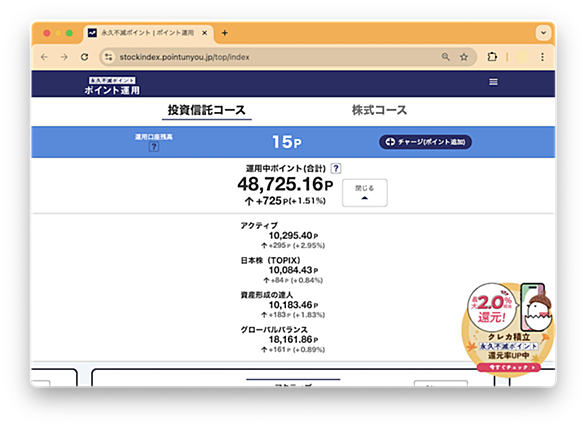Click the チャージ(ポイント追加) button
This screenshot has width=586, height=427.
tap(425, 142)
